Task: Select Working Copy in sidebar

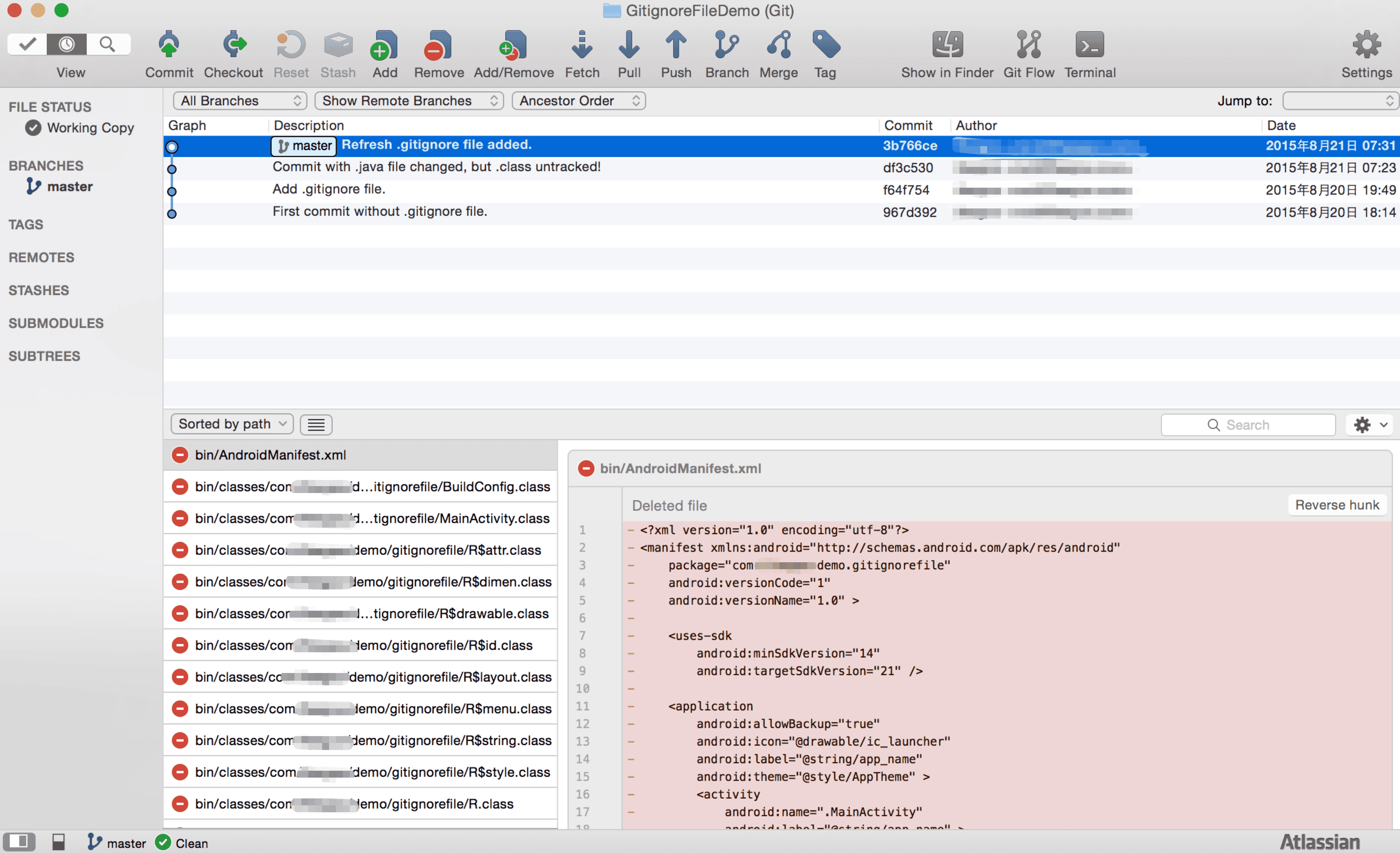Action: 80,128
